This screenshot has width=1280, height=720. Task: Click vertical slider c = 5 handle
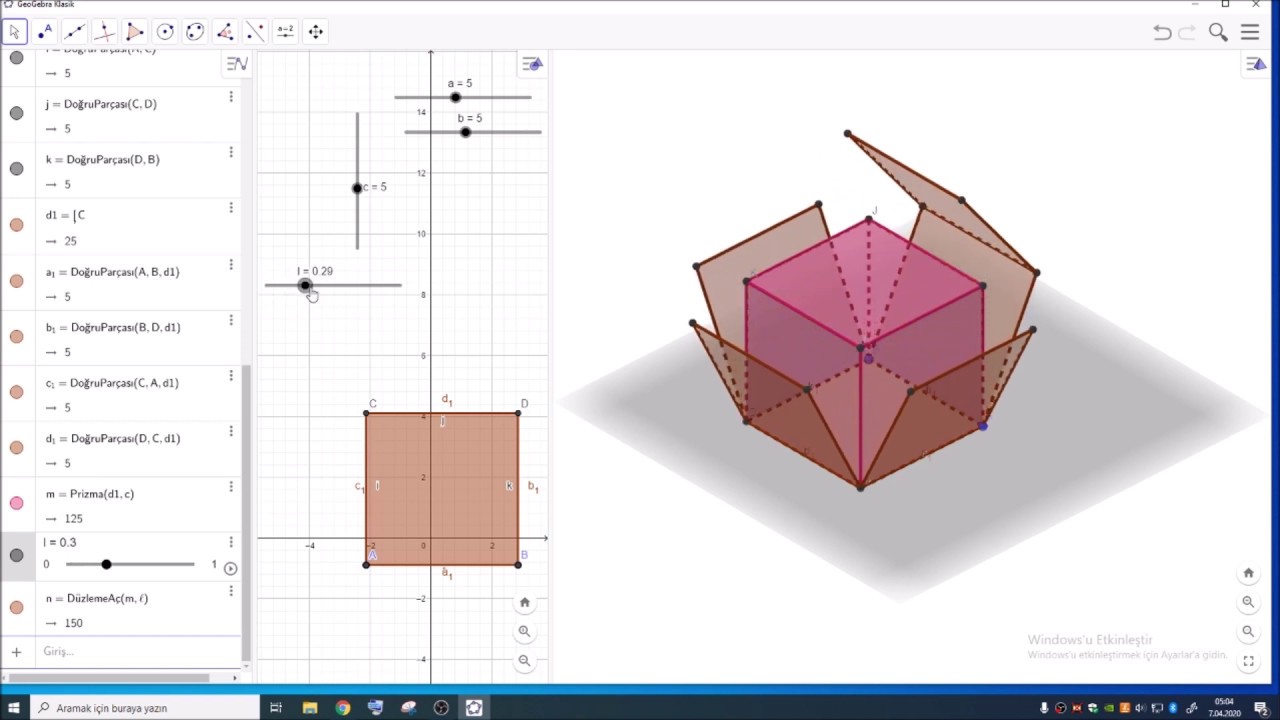click(x=357, y=188)
